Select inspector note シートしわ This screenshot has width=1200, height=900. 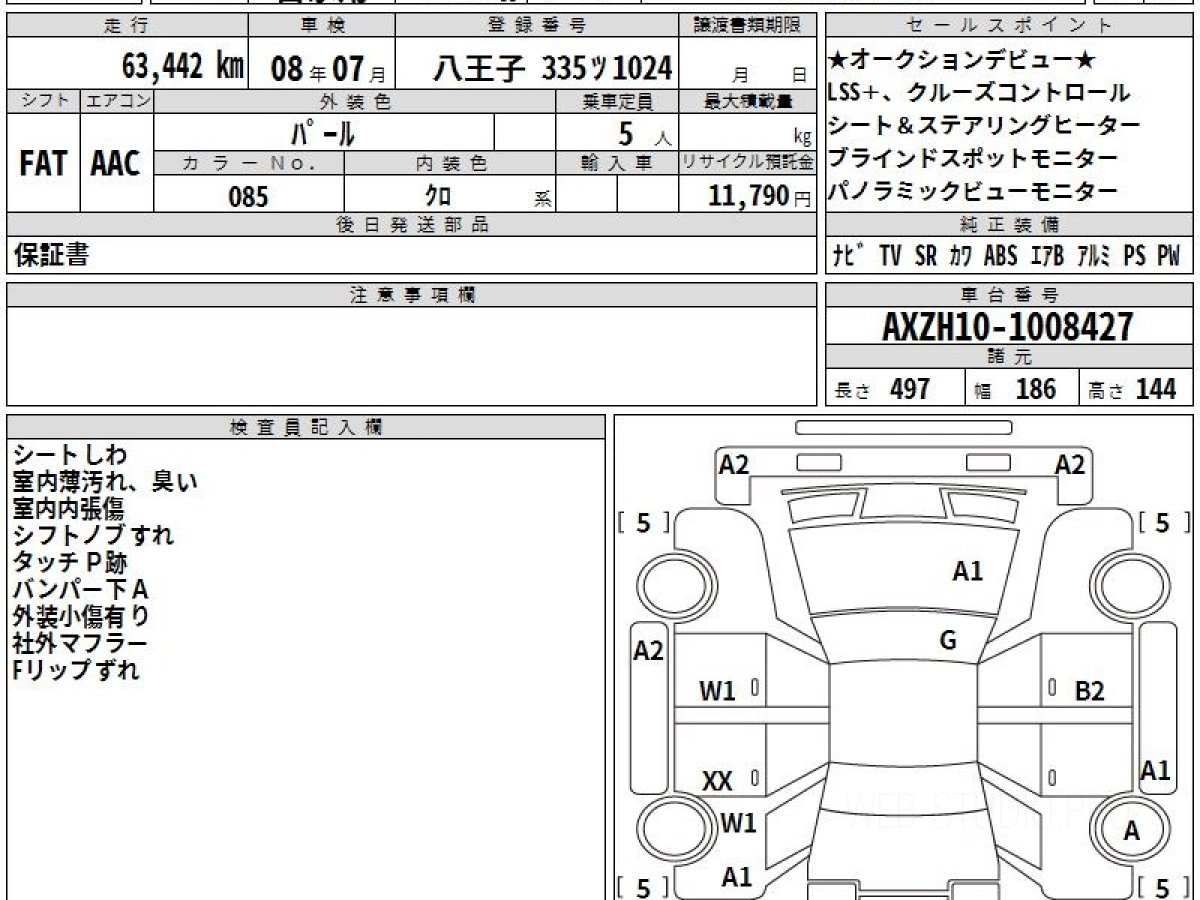(70, 455)
